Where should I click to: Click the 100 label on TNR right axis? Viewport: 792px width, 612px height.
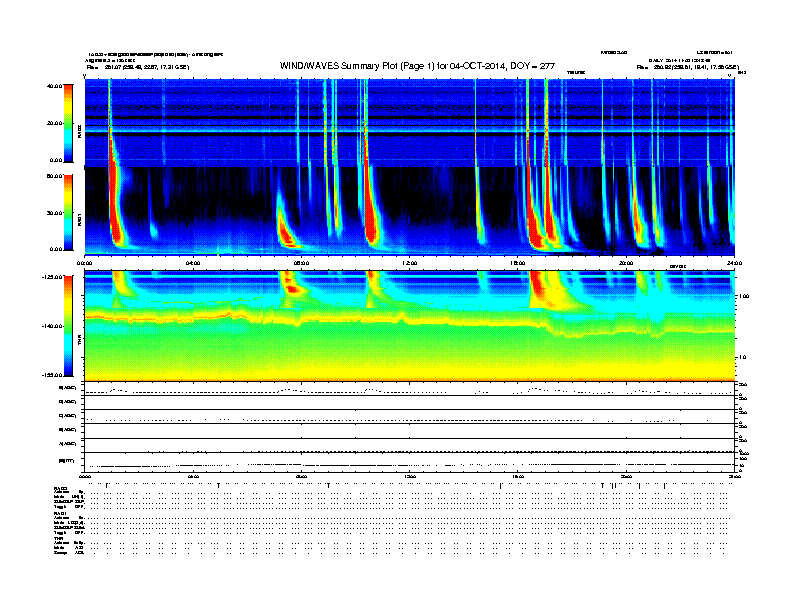tap(743, 296)
